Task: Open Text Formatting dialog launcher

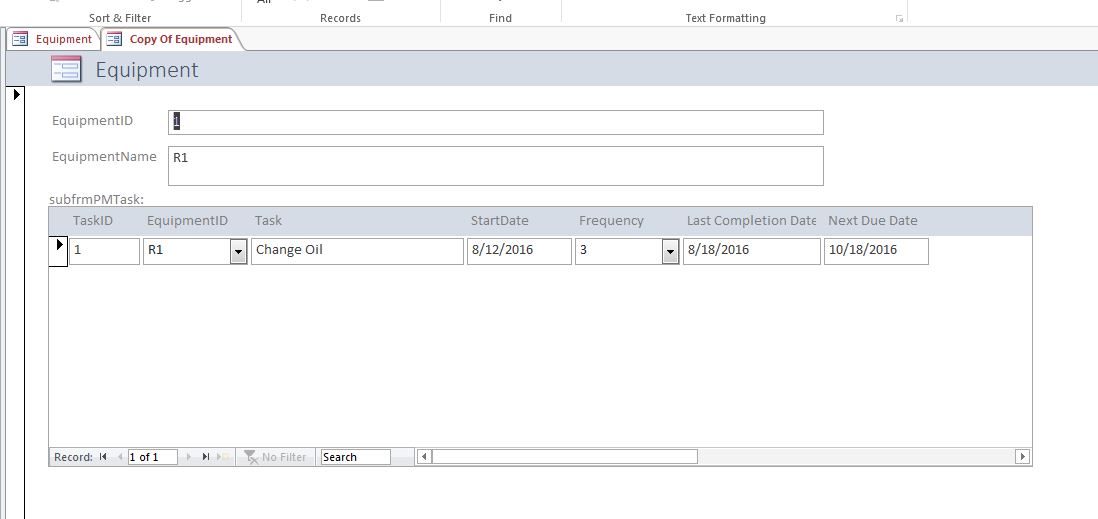Action: [899, 19]
